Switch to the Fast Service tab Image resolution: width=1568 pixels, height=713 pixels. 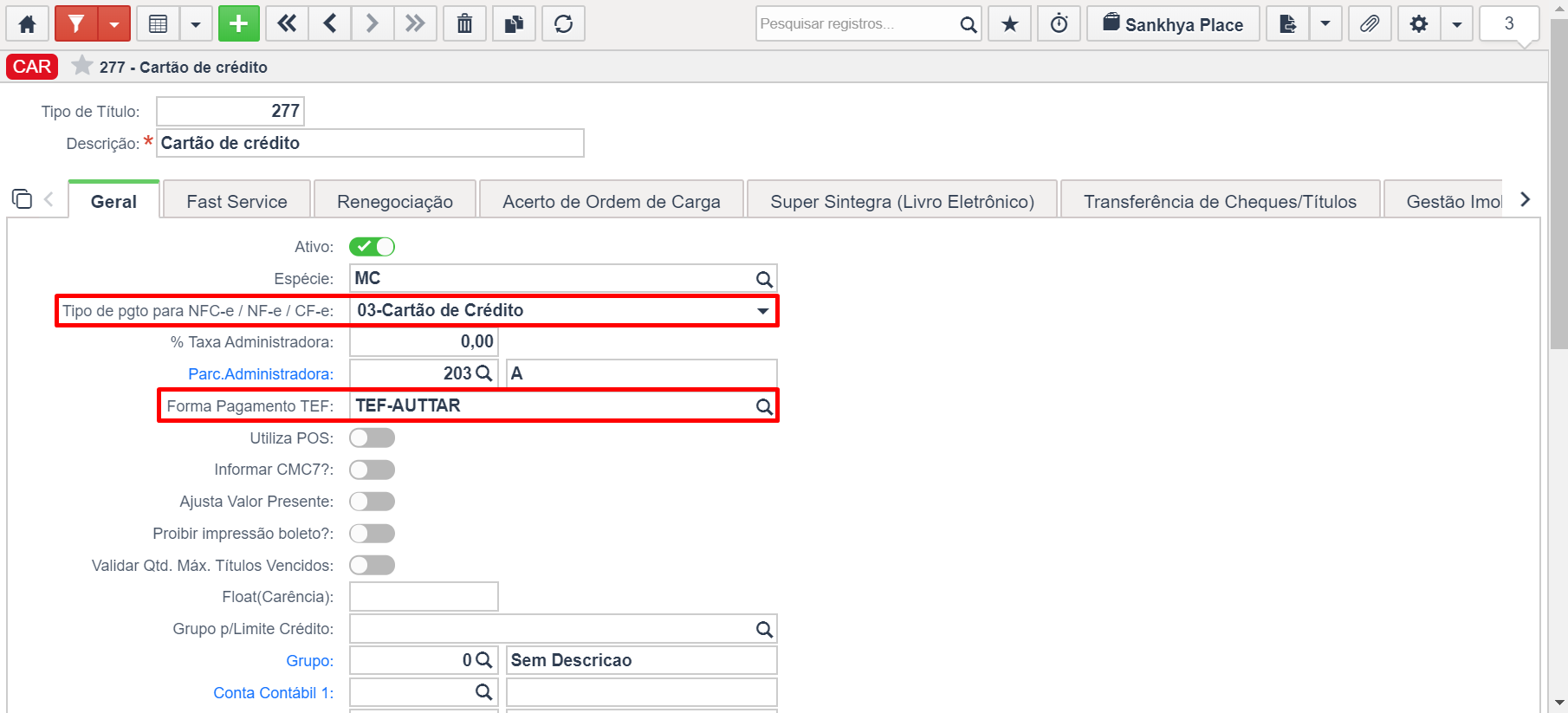(236, 201)
